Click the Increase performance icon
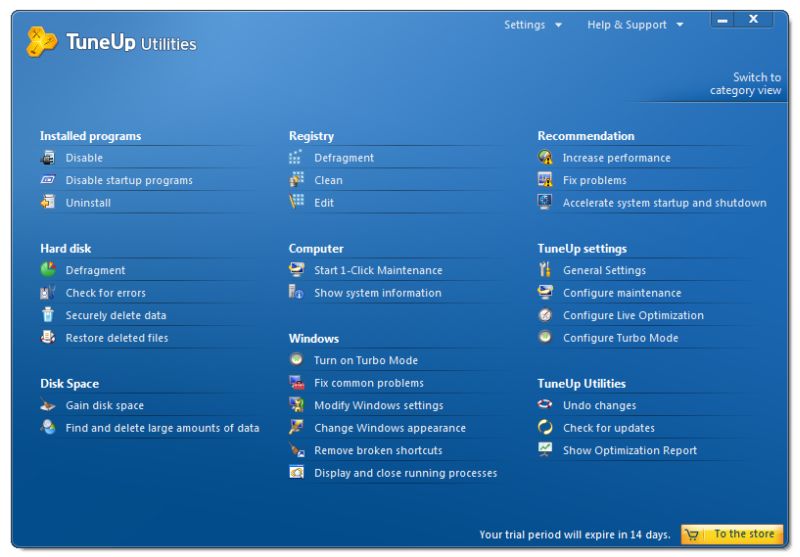Viewport: 800px width, 557px height. (545, 157)
